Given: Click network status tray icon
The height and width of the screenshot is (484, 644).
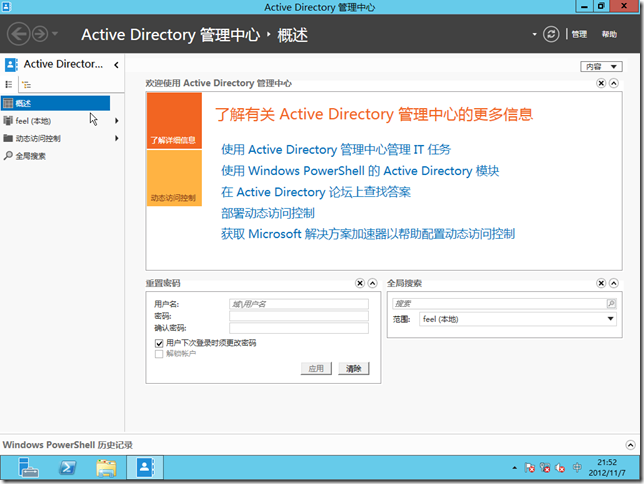Looking at the screenshot, I should tap(545, 468).
